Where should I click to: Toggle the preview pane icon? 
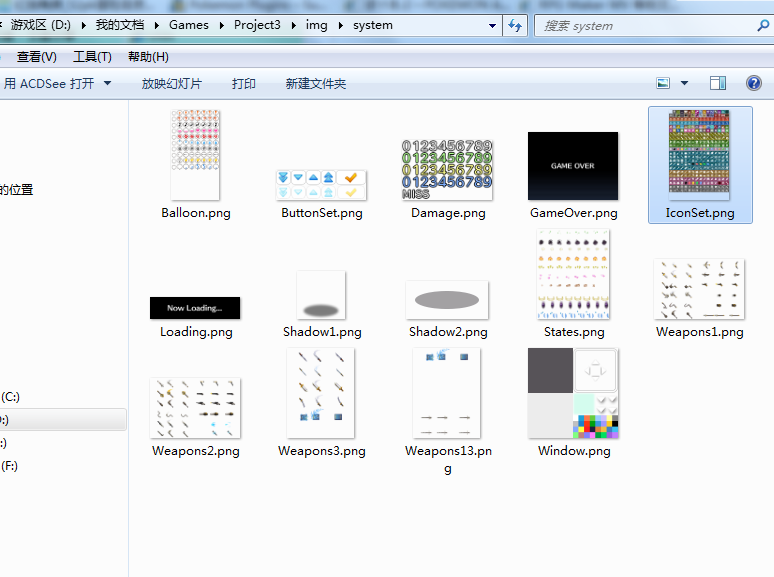(718, 83)
